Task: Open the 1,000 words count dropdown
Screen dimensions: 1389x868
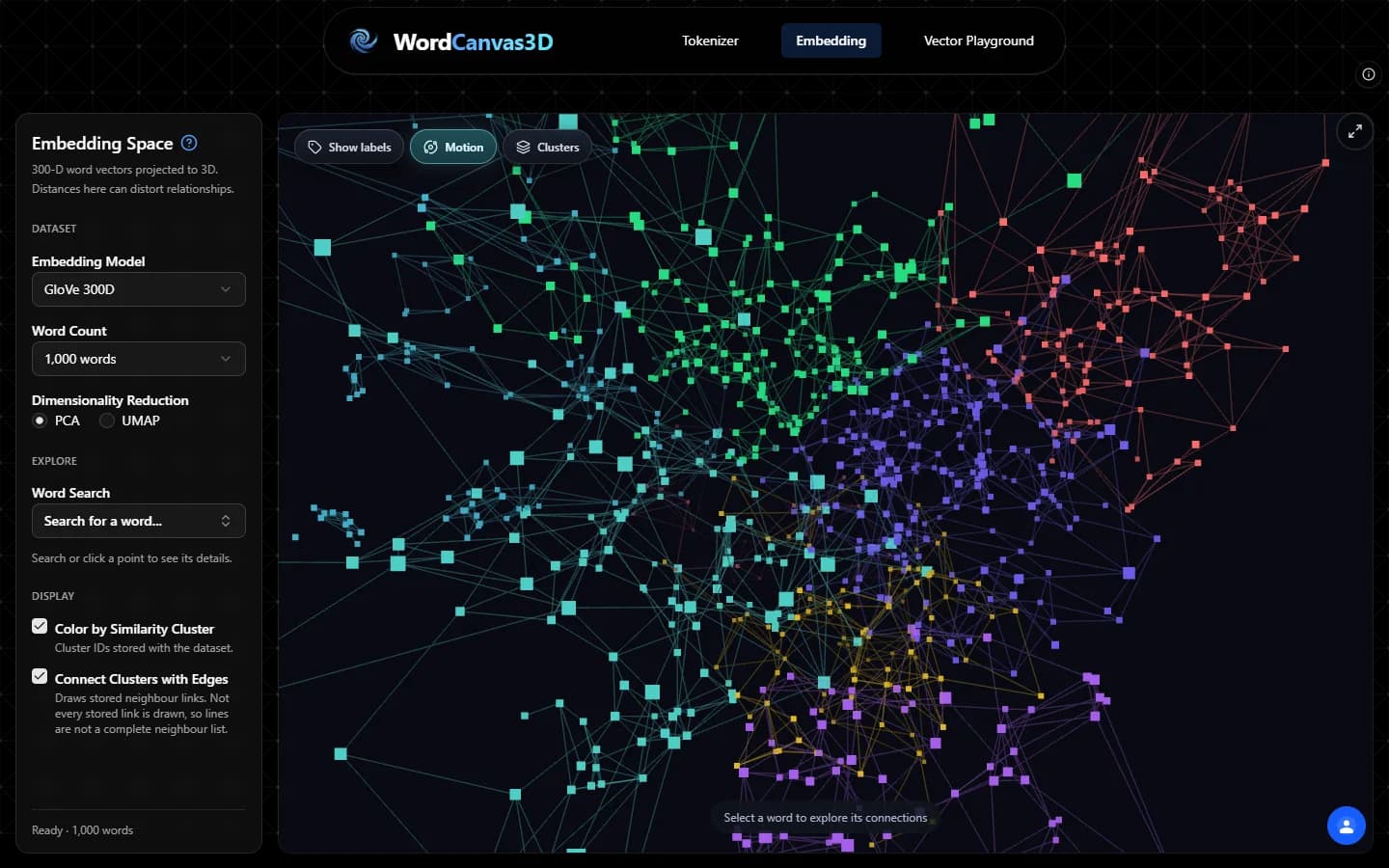Action: tap(139, 359)
